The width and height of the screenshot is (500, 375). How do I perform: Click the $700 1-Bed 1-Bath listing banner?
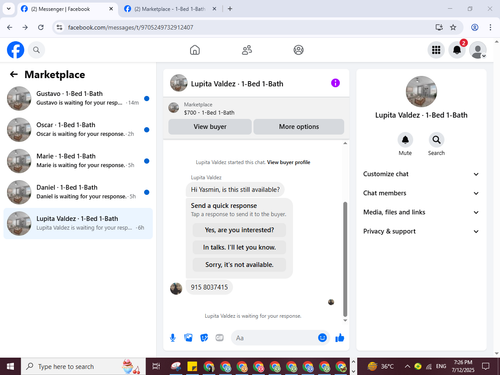(x=256, y=108)
